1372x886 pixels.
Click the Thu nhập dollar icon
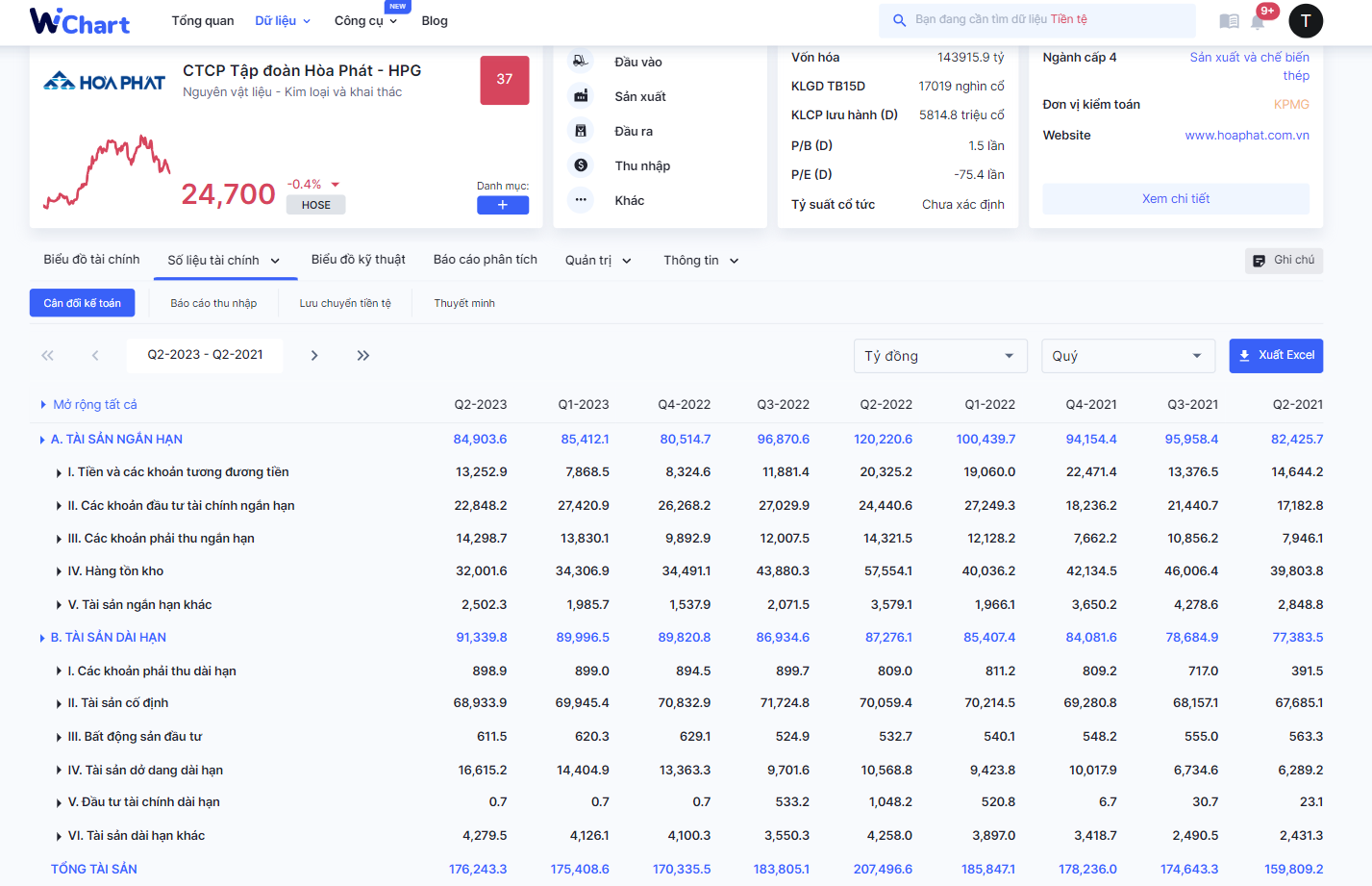click(581, 165)
